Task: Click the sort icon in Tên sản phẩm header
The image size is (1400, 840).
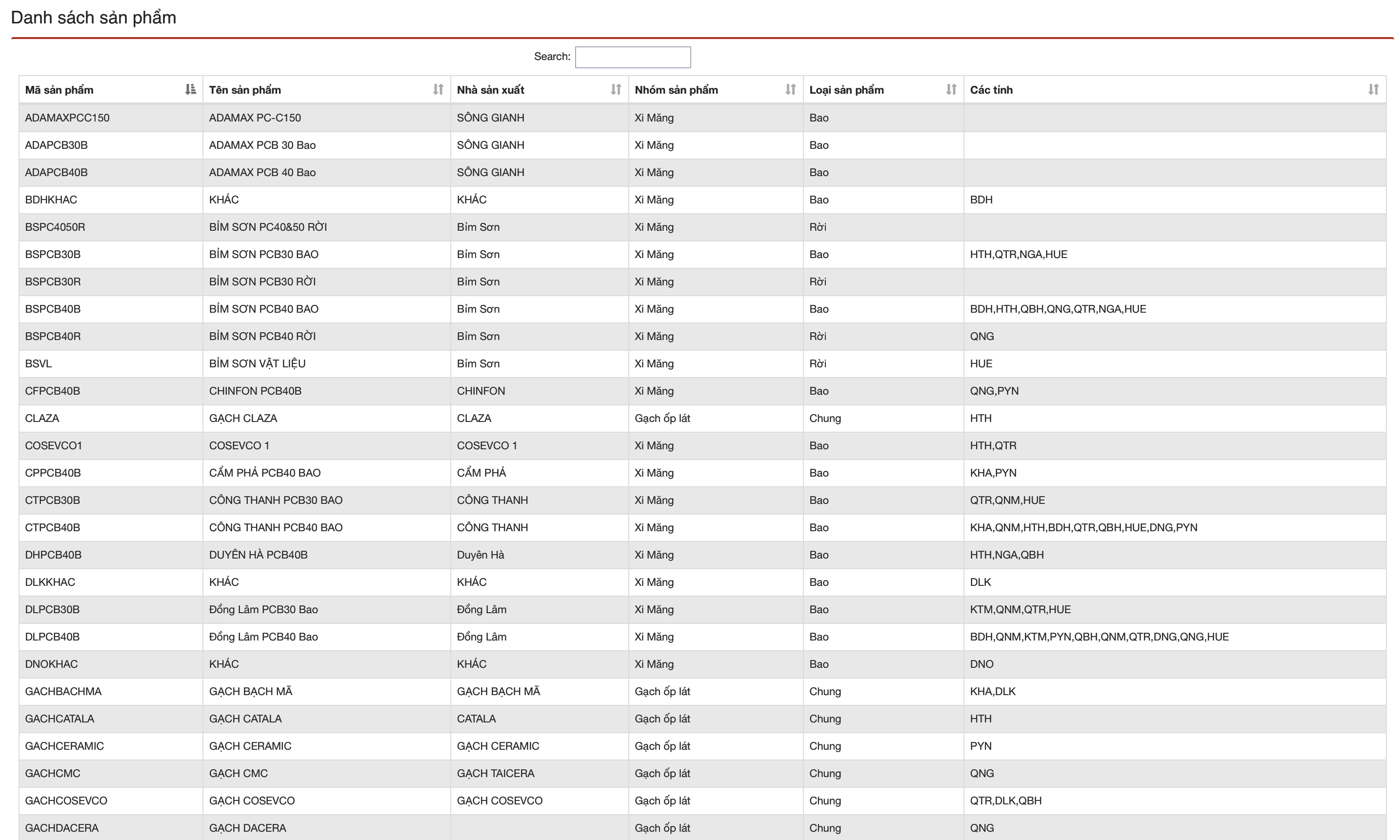Action: tap(438, 89)
